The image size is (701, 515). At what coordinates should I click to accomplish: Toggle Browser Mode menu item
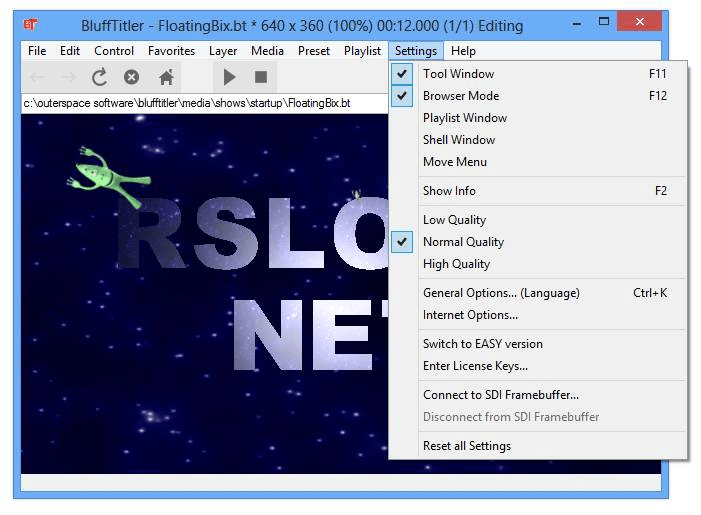pyautogui.click(x=538, y=96)
